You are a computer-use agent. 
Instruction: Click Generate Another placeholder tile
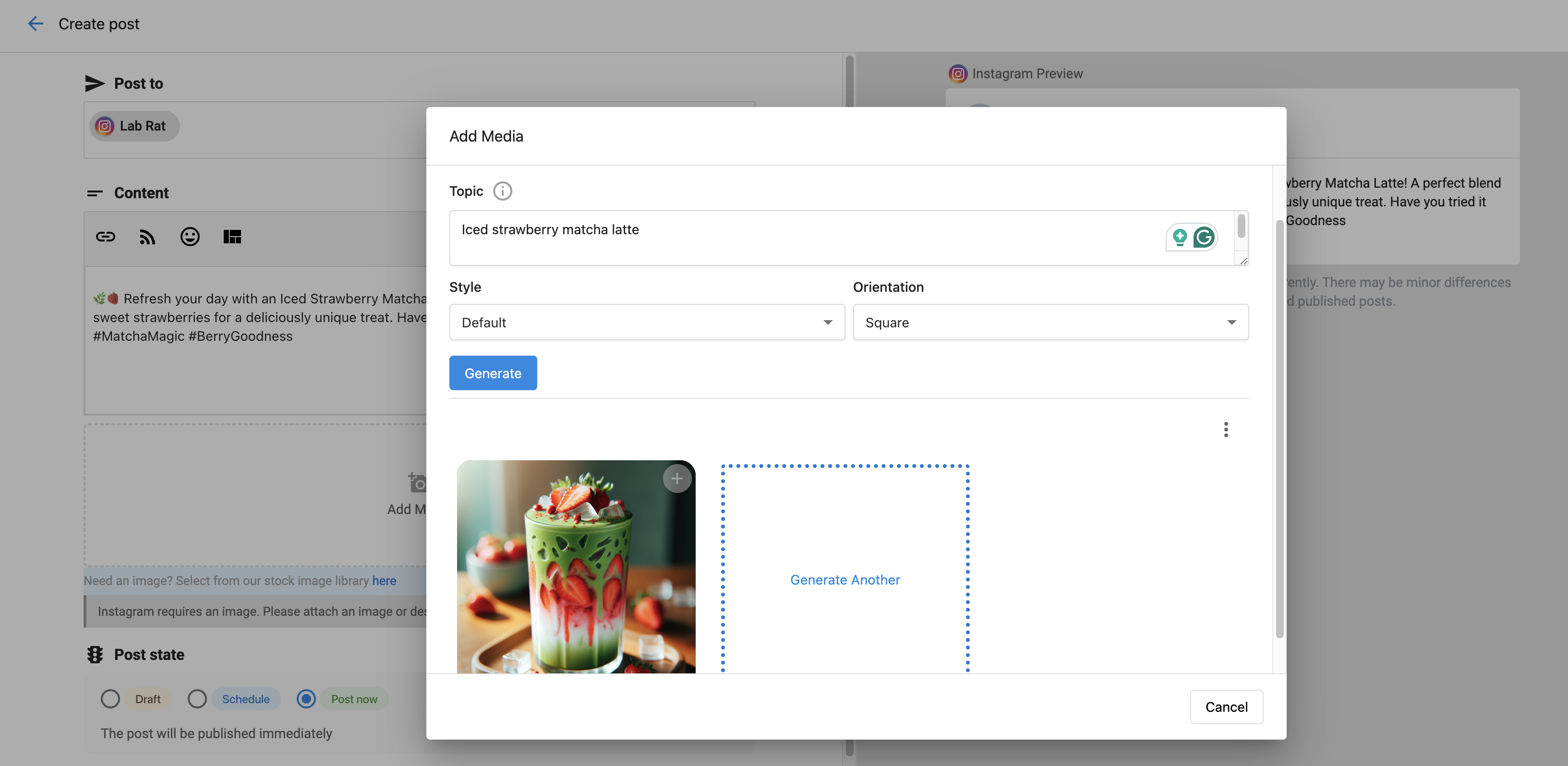click(x=845, y=580)
